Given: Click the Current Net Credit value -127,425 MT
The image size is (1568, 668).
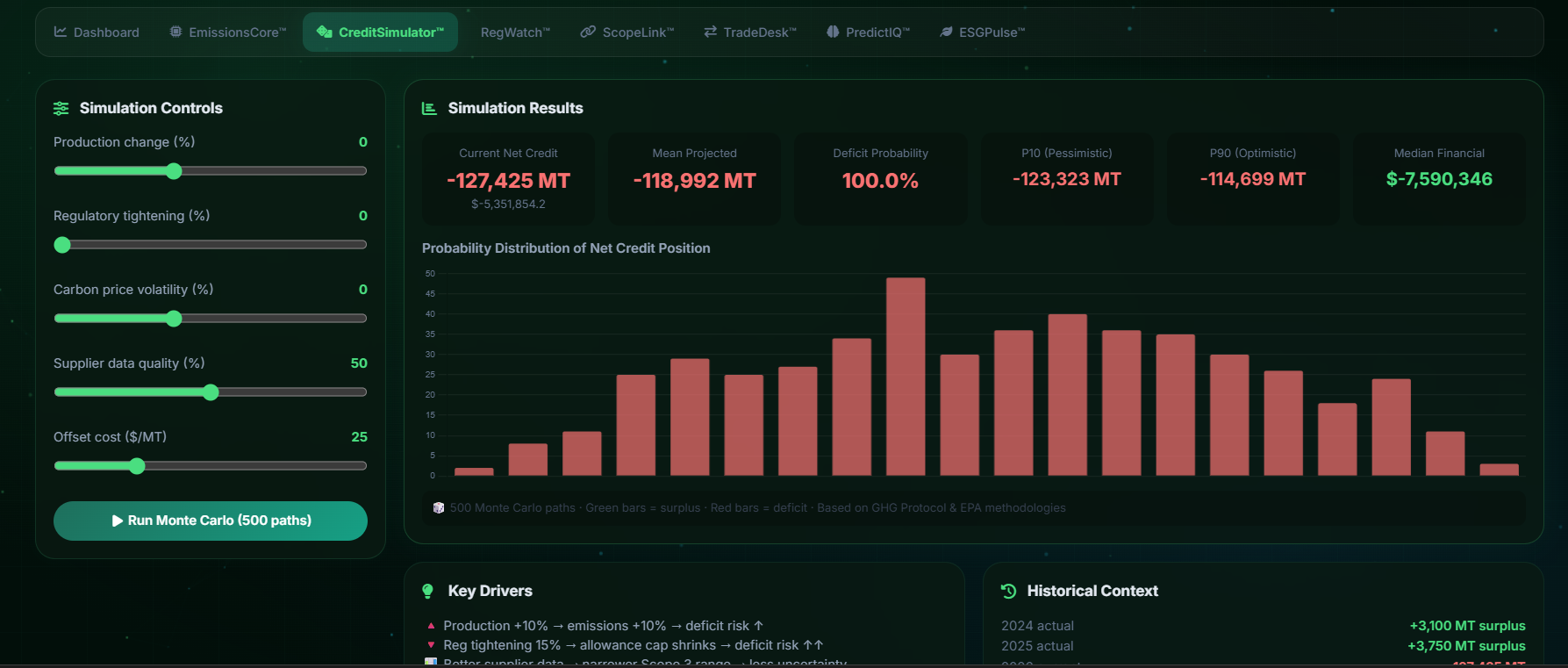Looking at the screenshot, I should (508, 181).
